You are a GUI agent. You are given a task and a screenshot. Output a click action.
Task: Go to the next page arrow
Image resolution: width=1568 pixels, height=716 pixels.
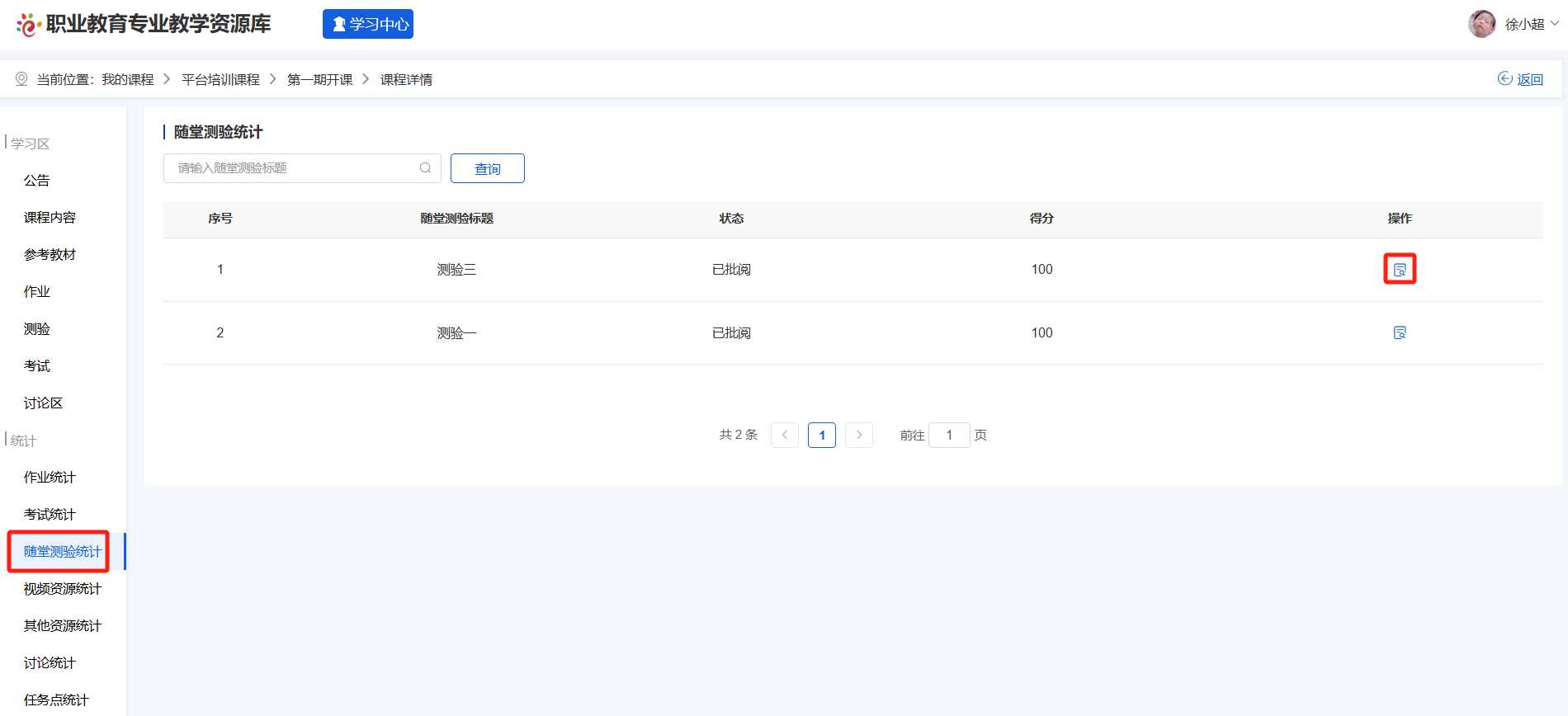pos(859,435)
